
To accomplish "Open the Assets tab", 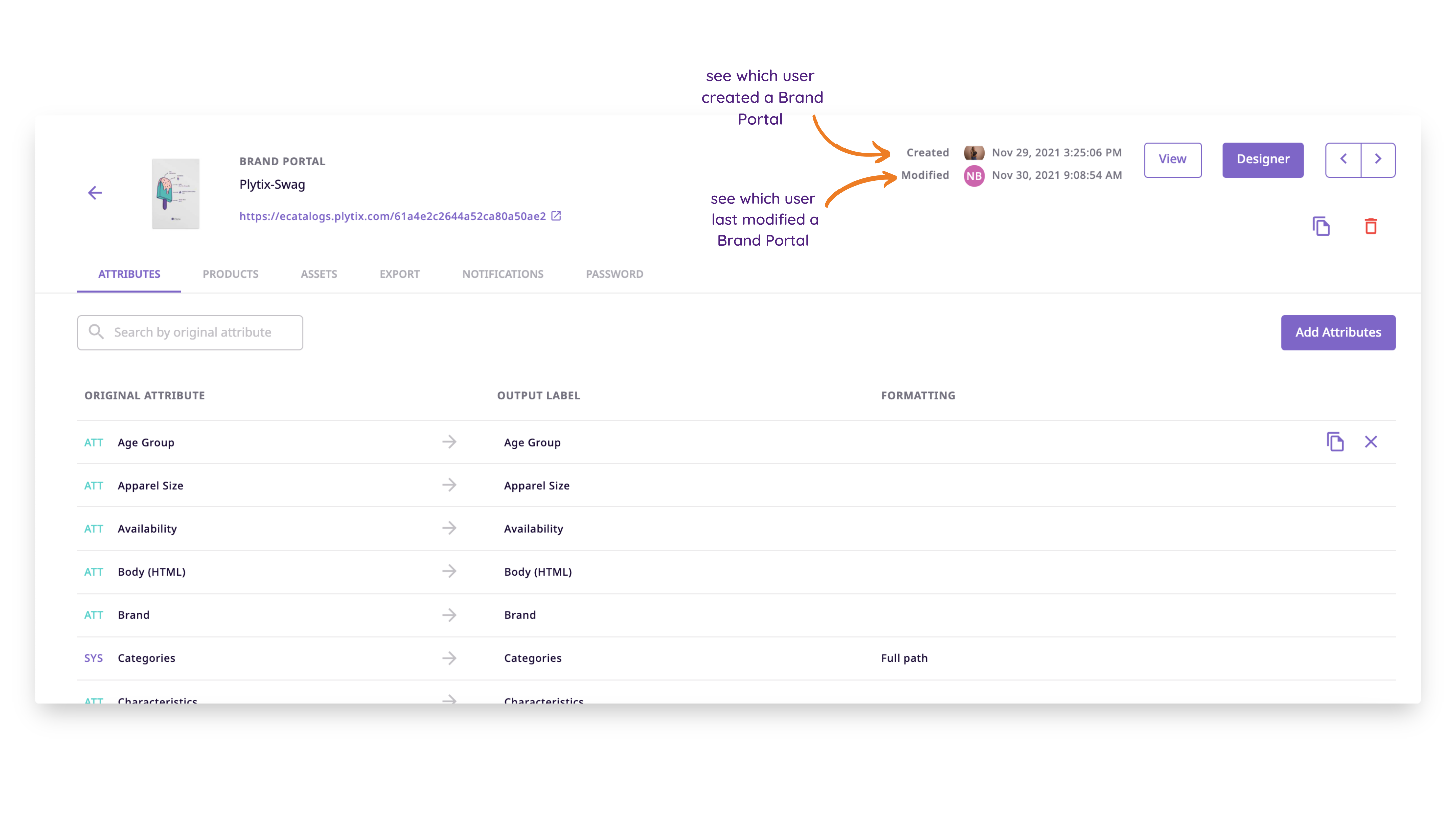I will (319, 274).
